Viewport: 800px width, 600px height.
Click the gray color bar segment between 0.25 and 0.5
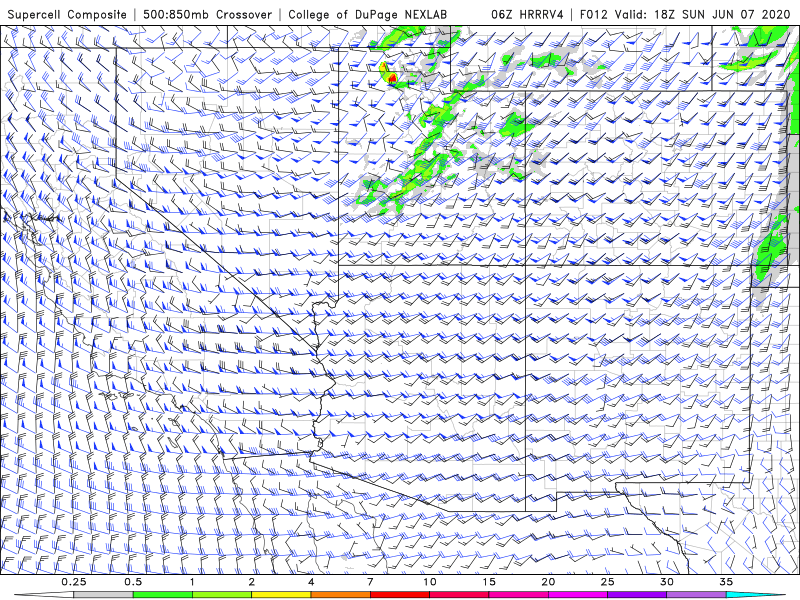click(x=103, y=595)
